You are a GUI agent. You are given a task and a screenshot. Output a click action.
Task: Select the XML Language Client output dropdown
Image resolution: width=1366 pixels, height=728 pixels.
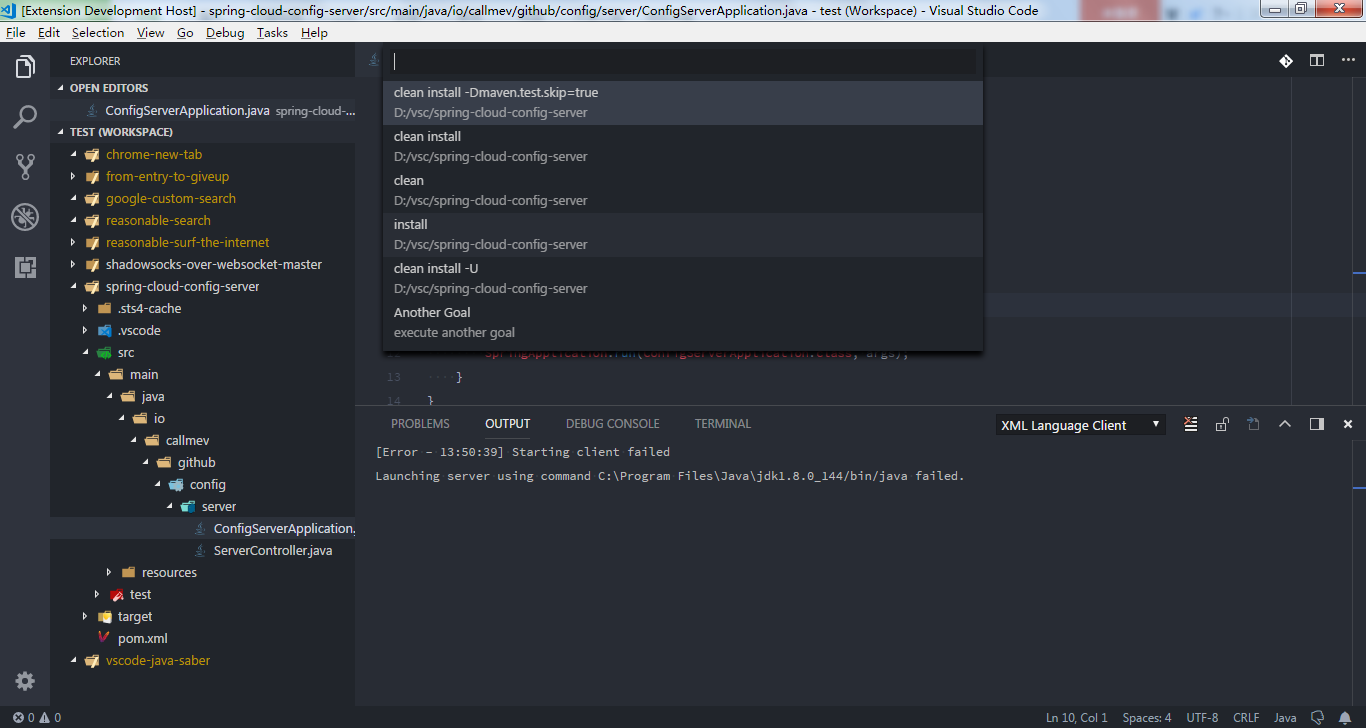click(x=1081, y=425)
